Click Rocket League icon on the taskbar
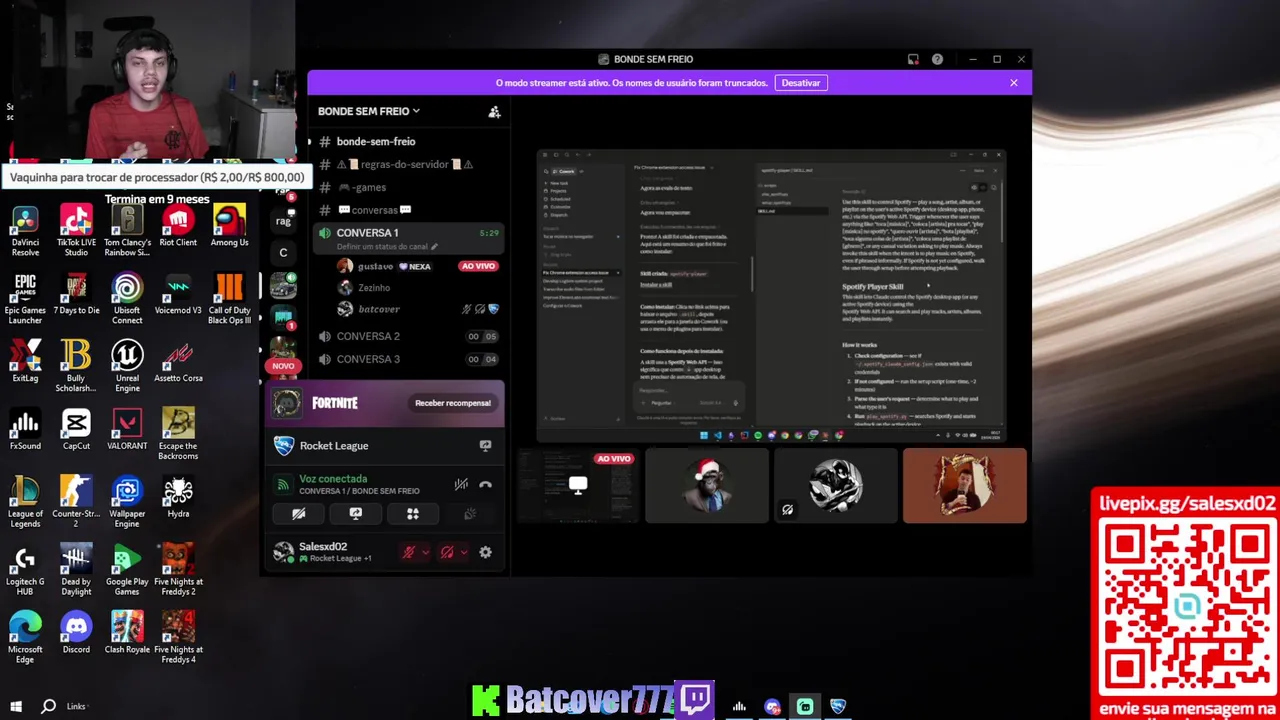Viewport: 1280px width, 720px height. pos(838,706)
